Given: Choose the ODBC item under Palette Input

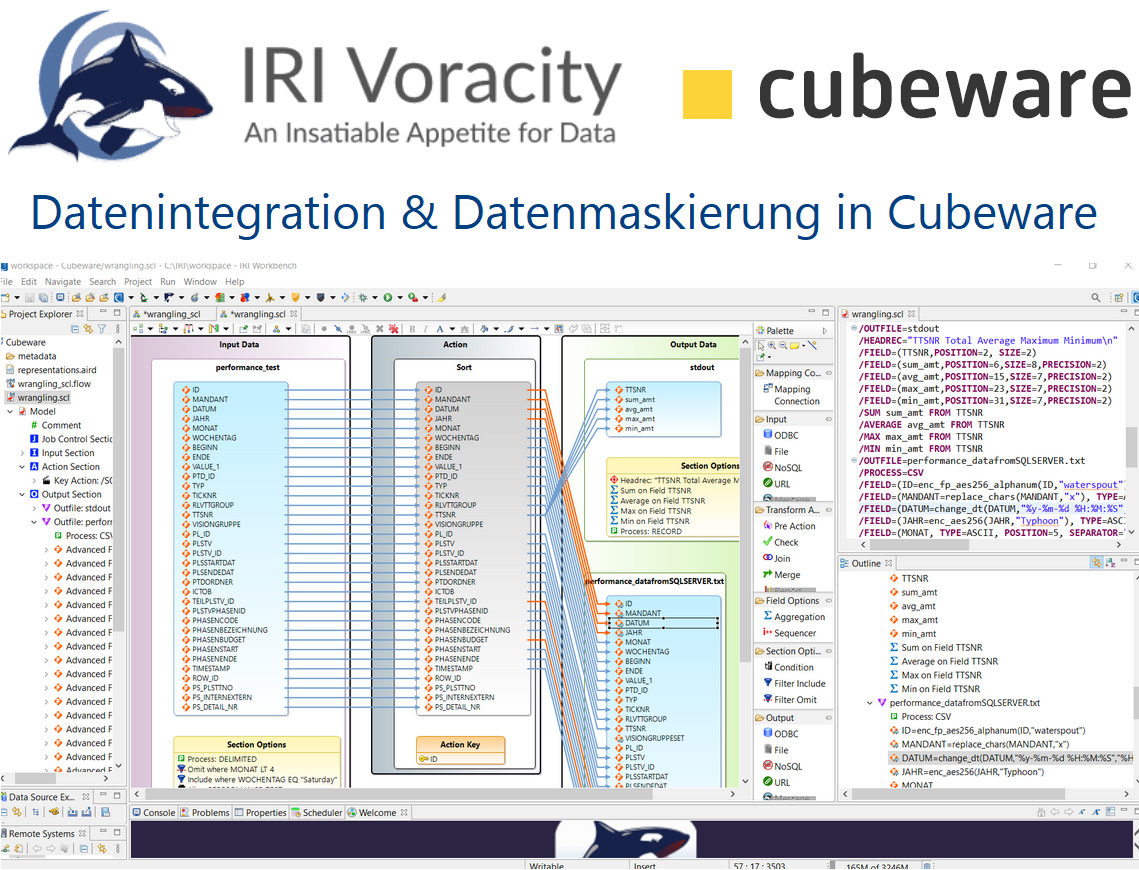Looking at the screenshot, I should click(781, 435).
